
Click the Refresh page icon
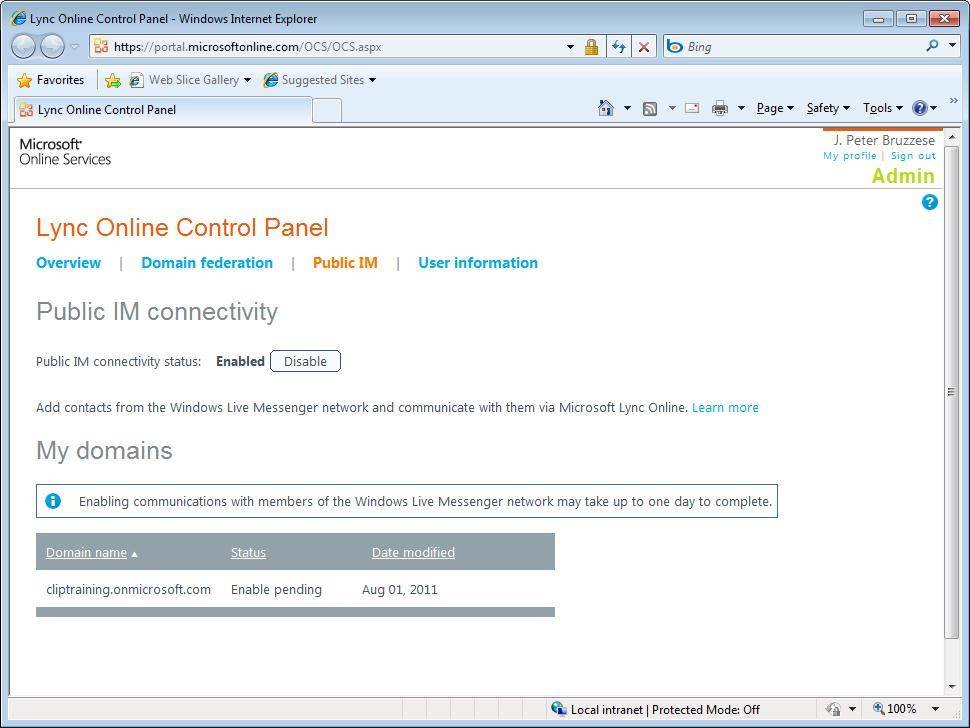619,47
